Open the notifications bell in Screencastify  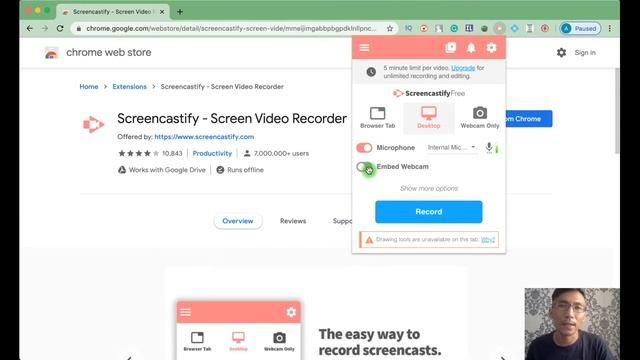pos(471,48)
